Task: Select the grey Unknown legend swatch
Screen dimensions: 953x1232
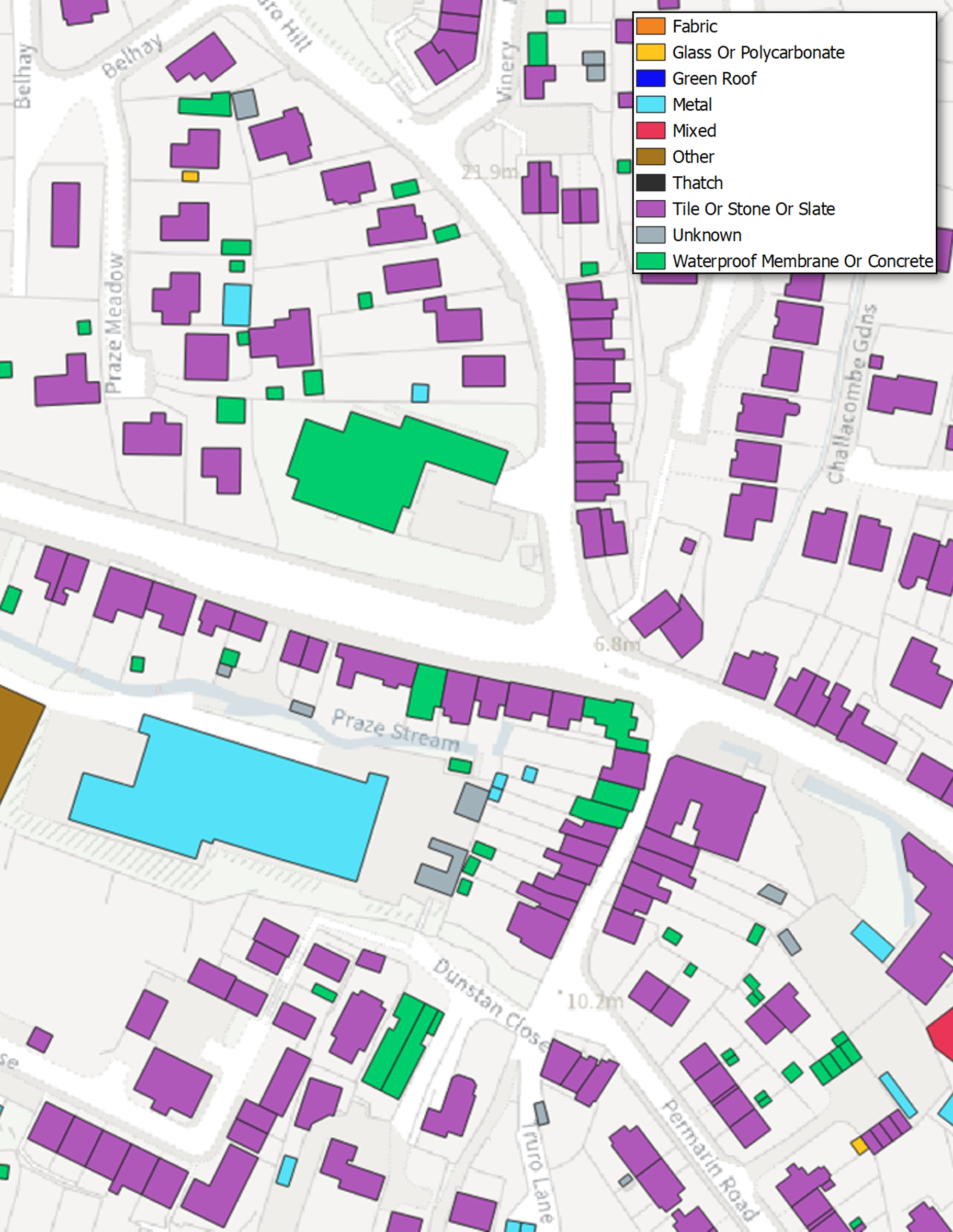Action: click(x=650, y=235)
